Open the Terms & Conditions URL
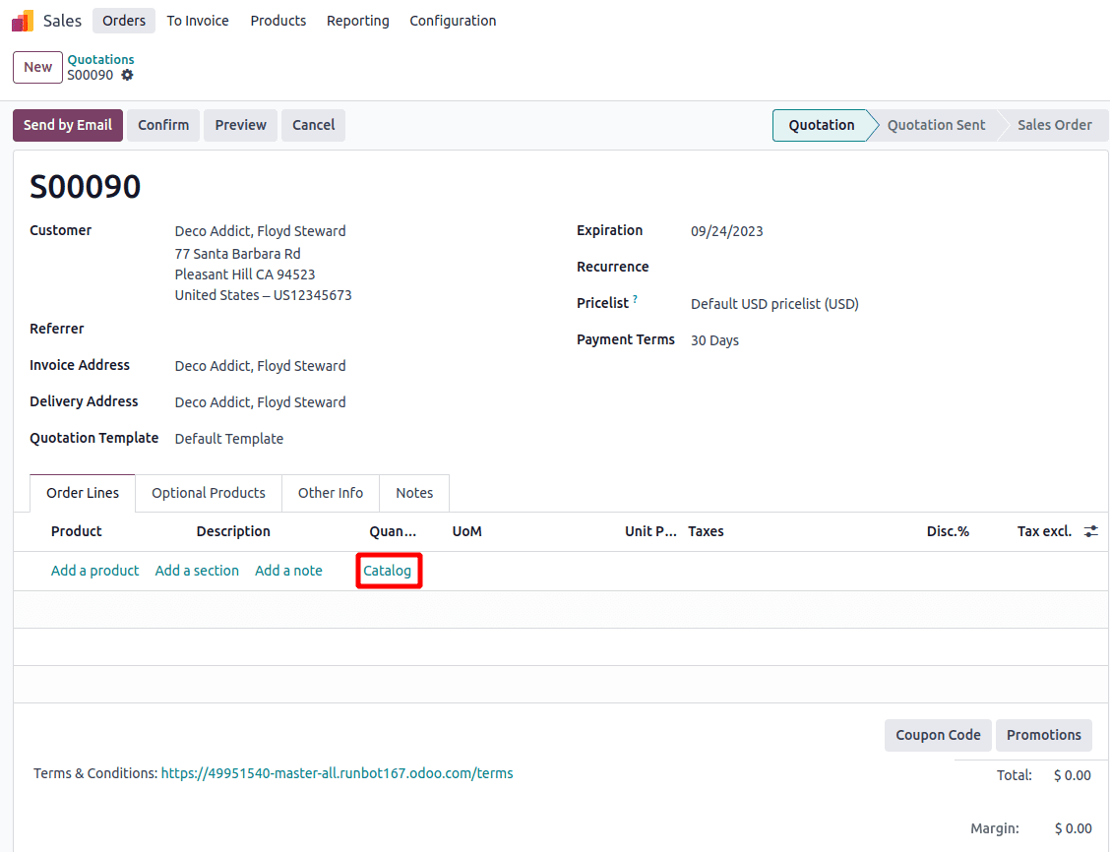Screen dimensions: 1110x852 [x=336, y=773]
